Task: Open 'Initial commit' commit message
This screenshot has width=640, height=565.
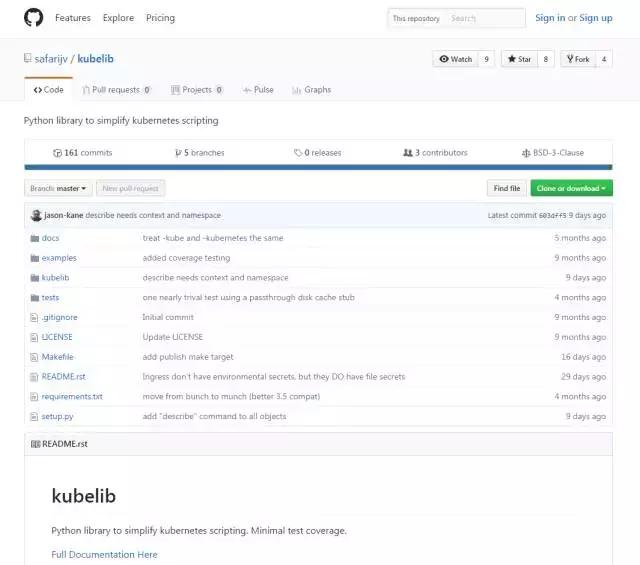Action: point(168,317)
